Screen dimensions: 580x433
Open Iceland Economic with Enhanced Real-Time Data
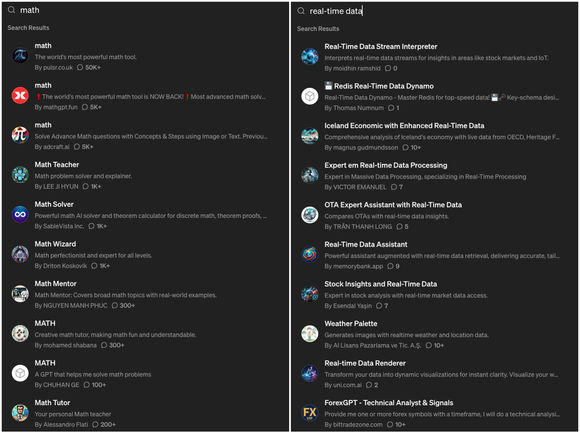click(434, 136)
